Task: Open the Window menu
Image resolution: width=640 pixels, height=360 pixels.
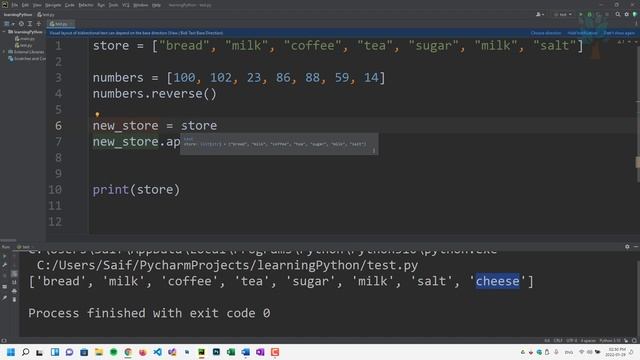Action: coord(140,5)
